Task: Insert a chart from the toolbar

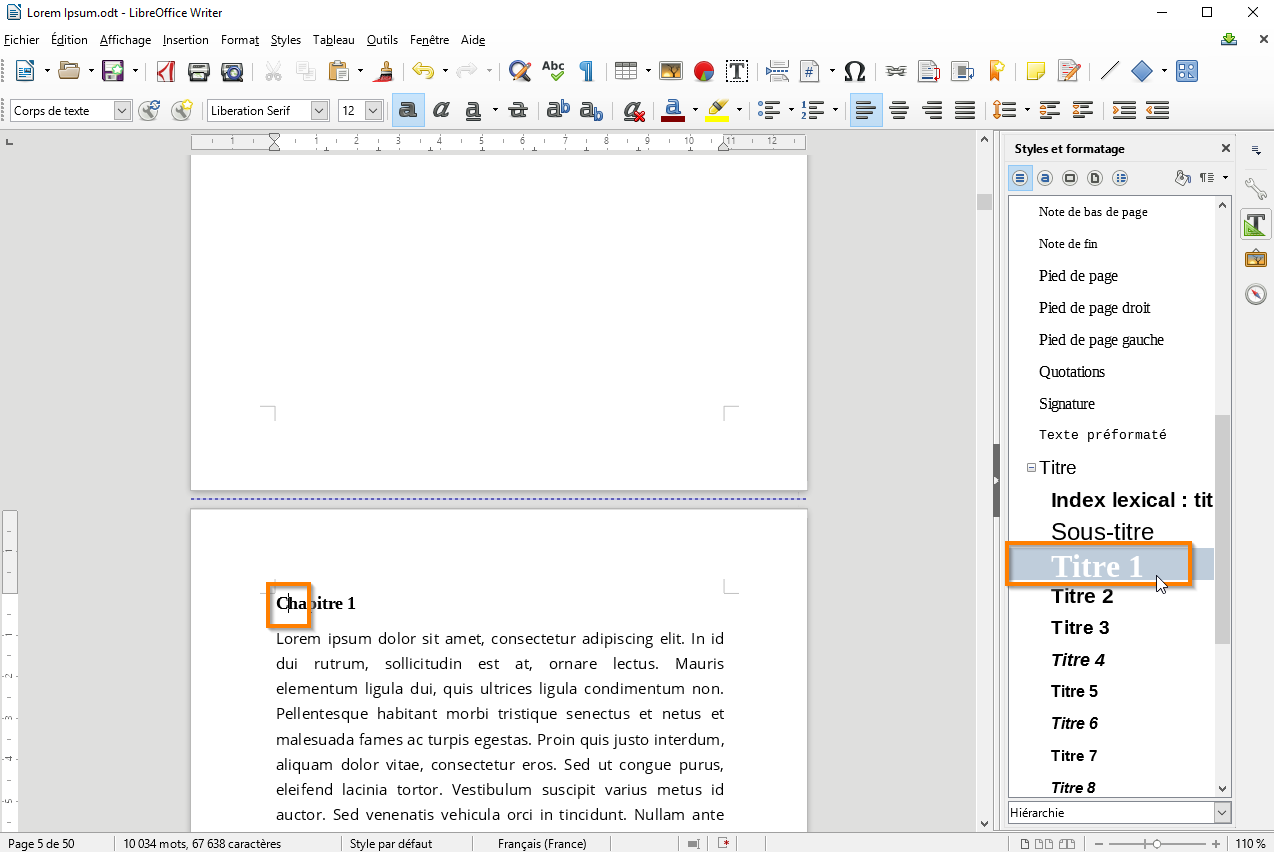Action: (x=704, y=71)
